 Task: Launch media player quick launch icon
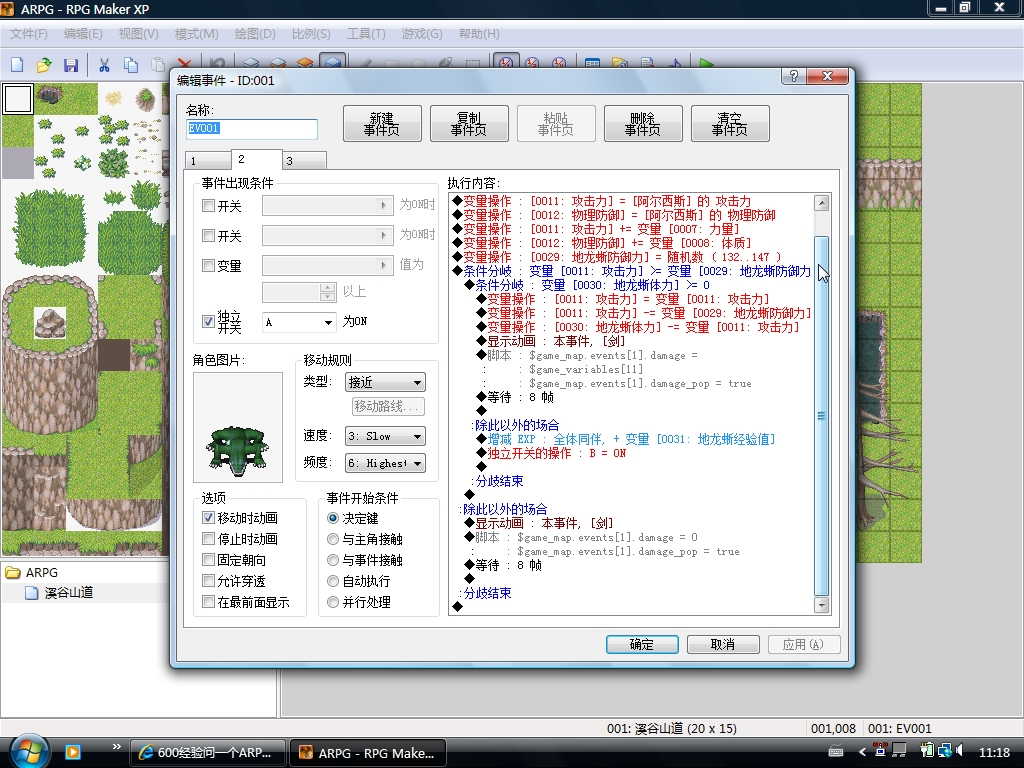[72, 752]
